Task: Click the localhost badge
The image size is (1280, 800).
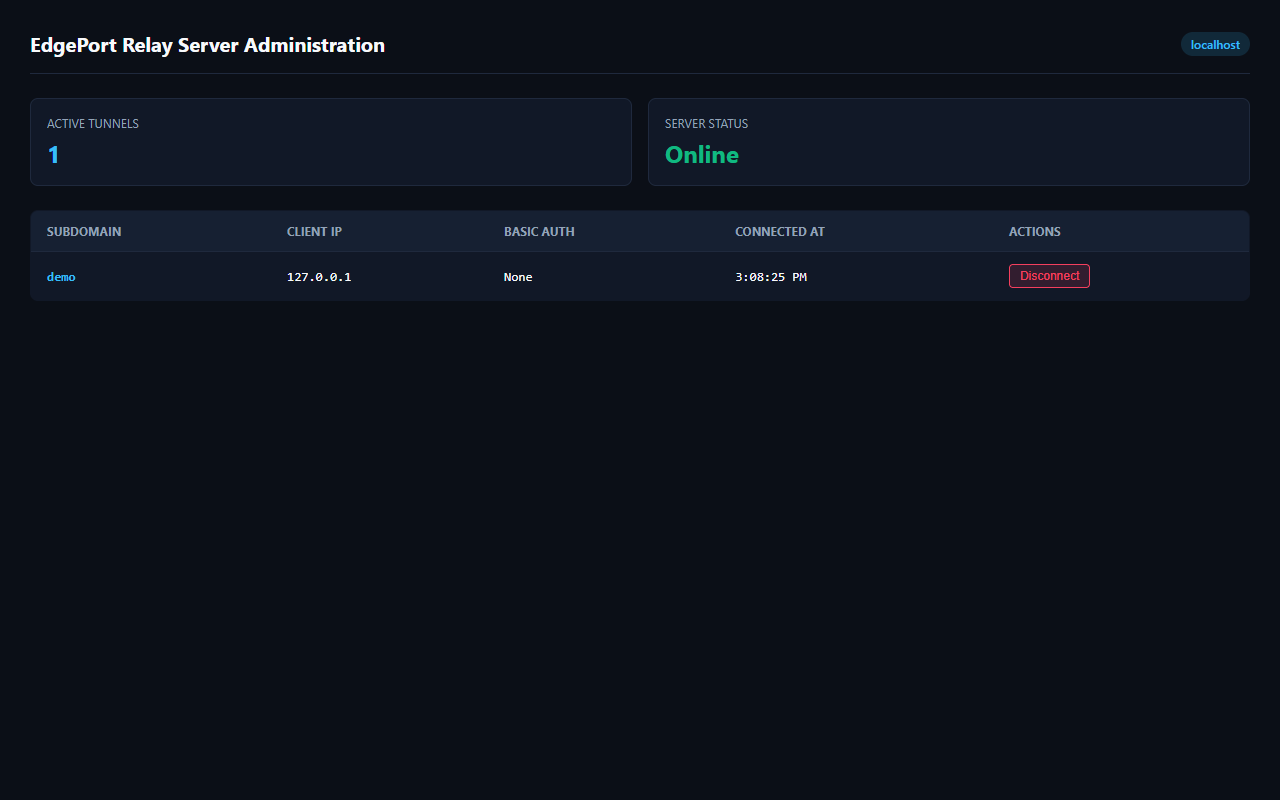Action: pyautogui.click(x=1215, y=45)
